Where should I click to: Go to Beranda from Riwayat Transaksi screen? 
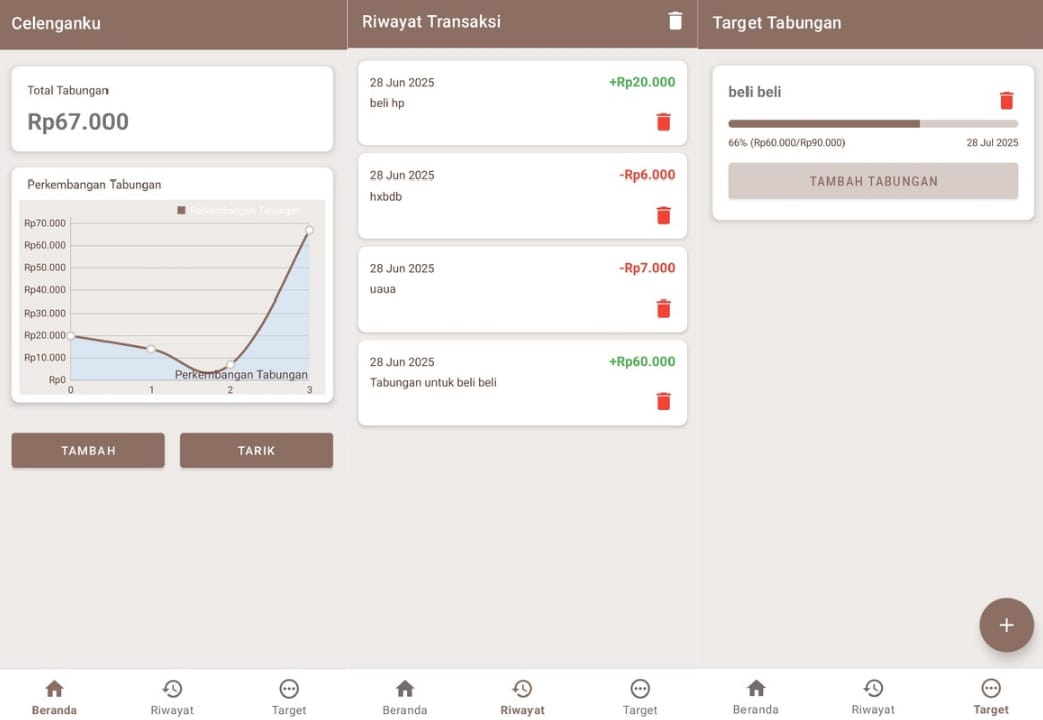tap(404, 697)
